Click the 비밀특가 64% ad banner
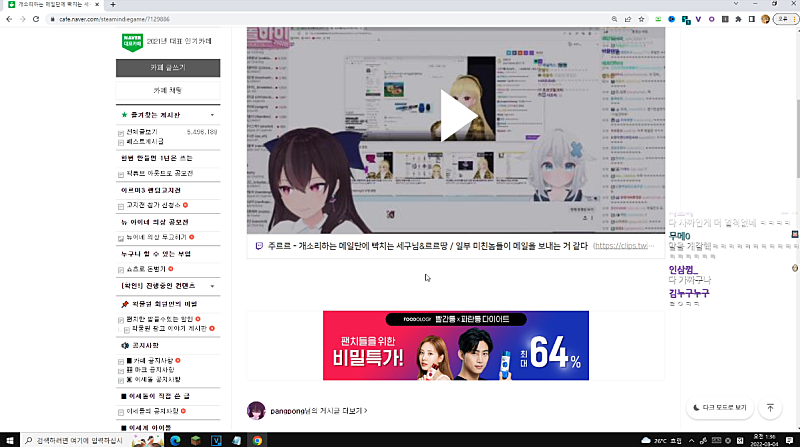 (x=456, y=345)
